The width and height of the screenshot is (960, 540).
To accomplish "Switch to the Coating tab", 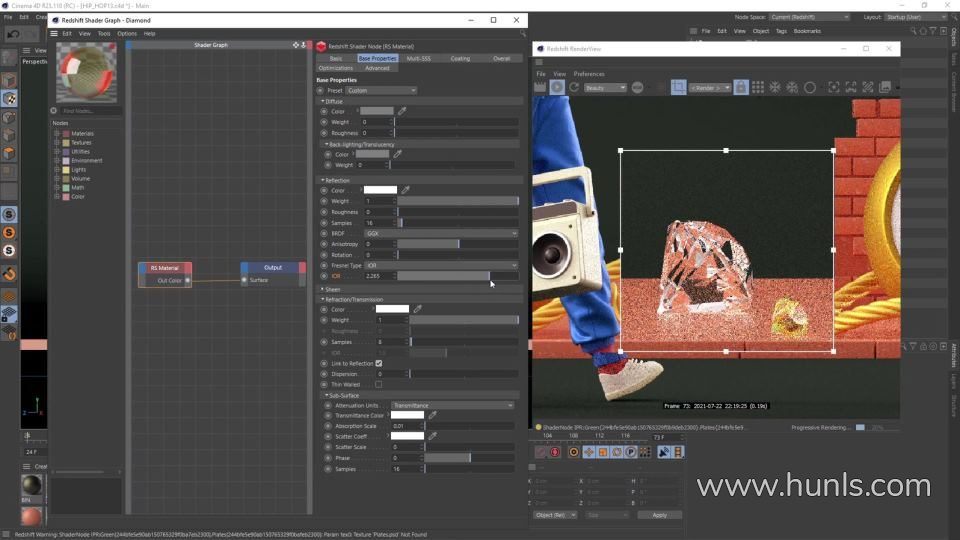I will pyautogui.click(x=460, y=59).
